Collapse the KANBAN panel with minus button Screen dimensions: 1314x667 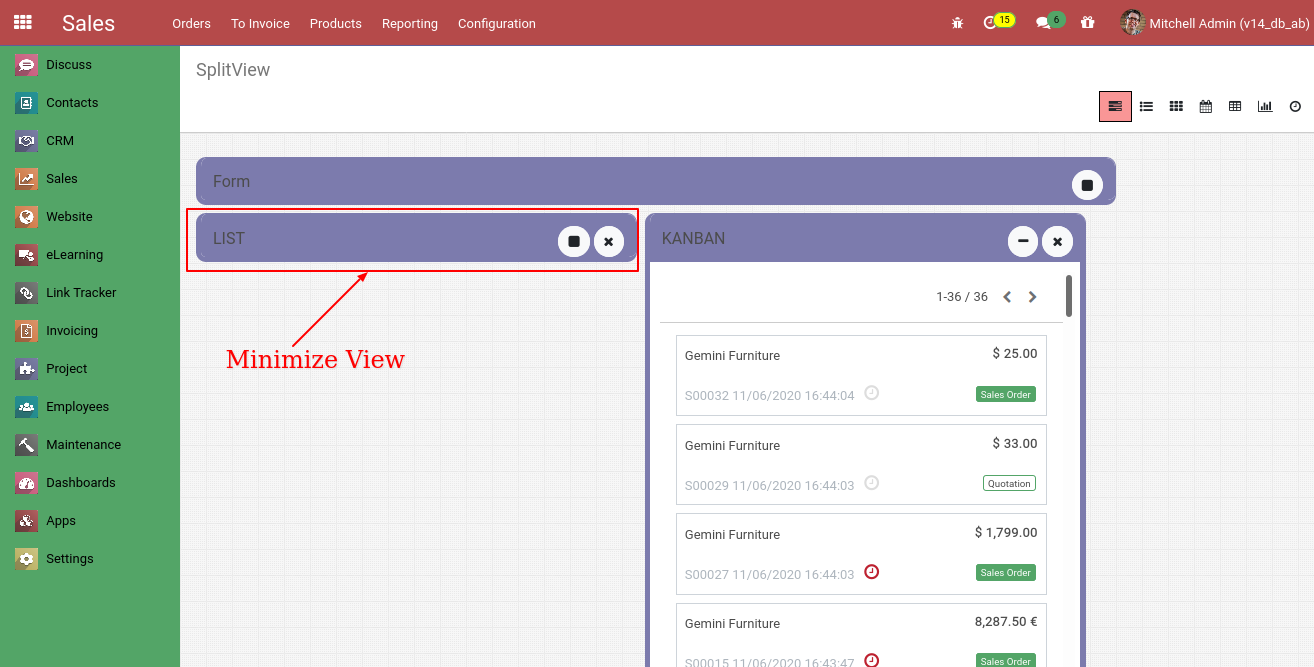[x=1022, y=241]
